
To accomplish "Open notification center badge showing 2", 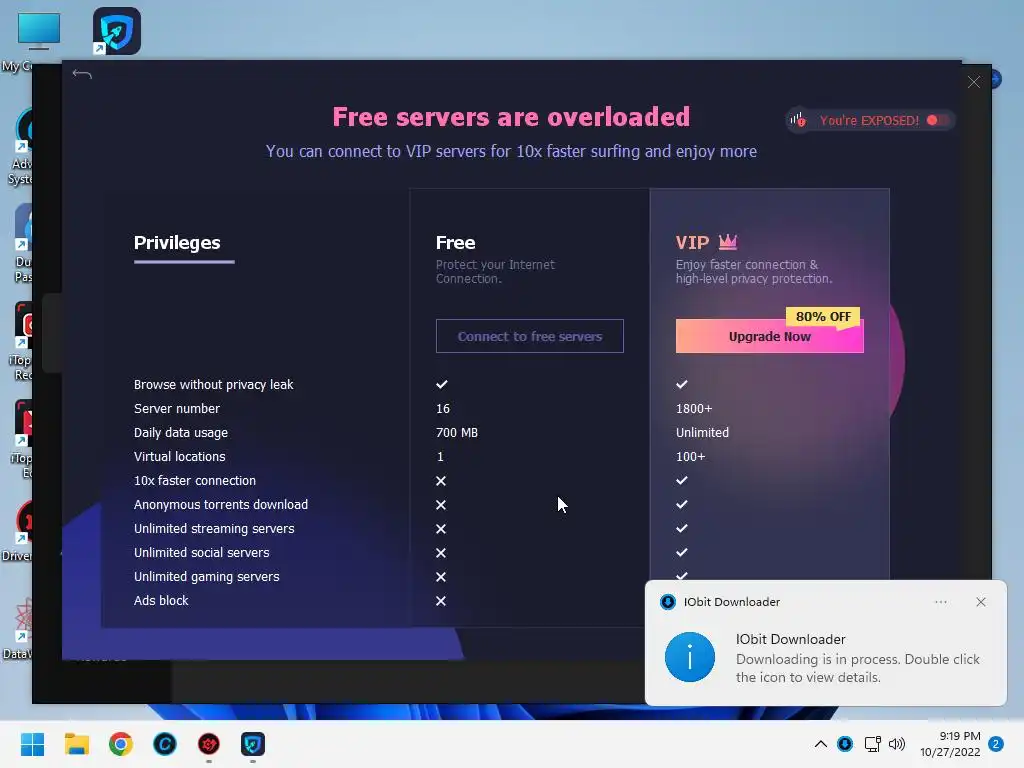I will (996, 744).
